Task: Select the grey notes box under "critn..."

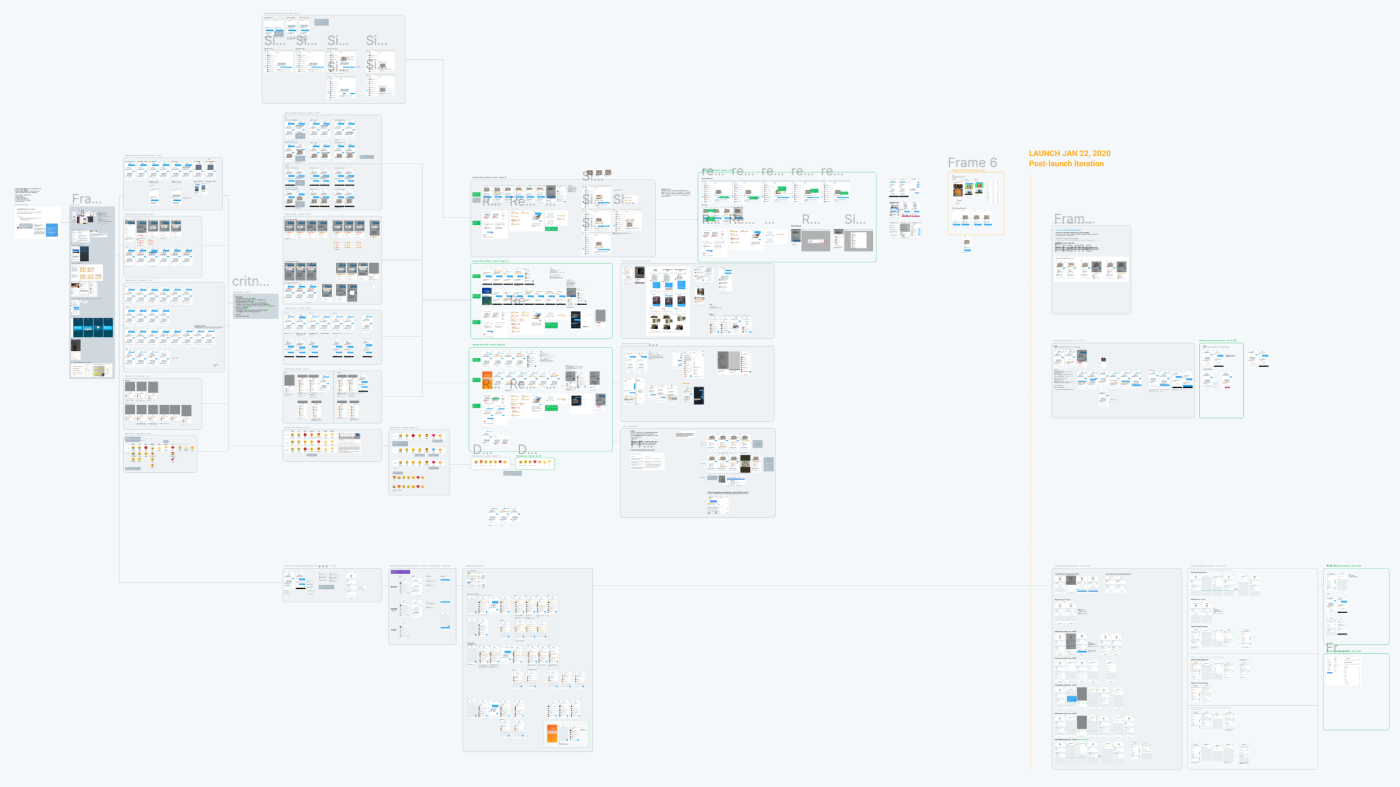Action: pos(256,305)
